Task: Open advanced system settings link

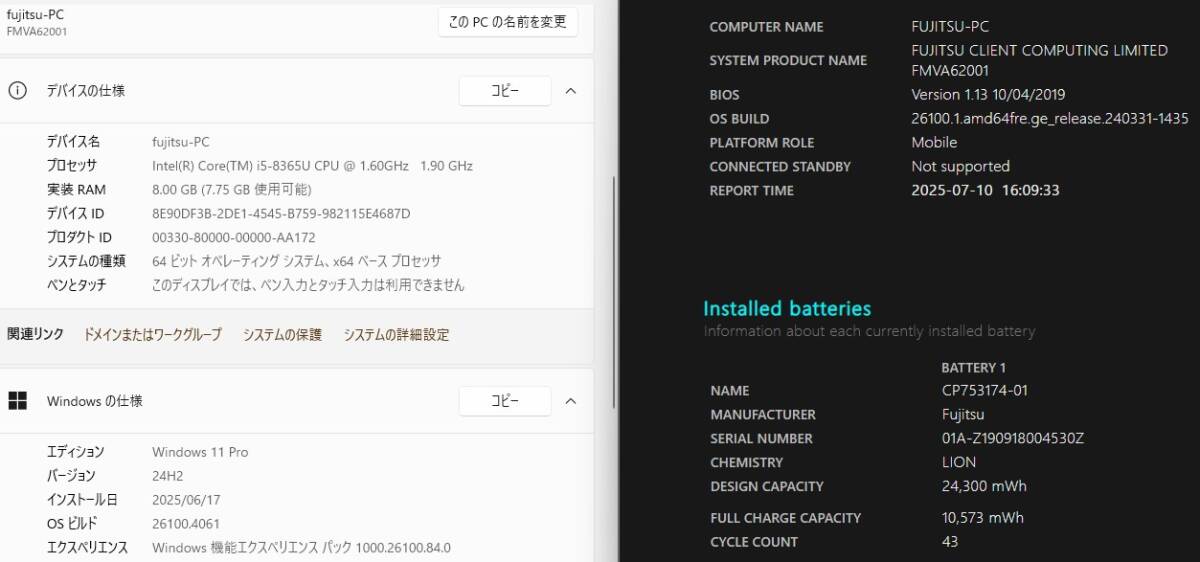Action: point(396,335)
